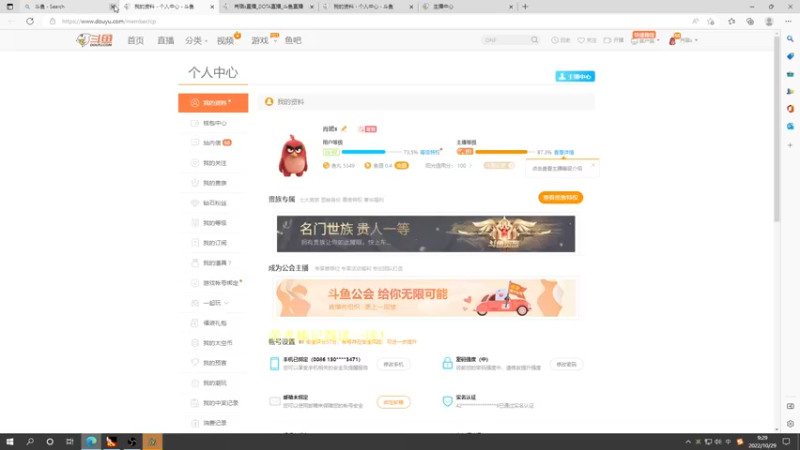The height and width of the screenshot is (450, 800).
Task: Open the 客户端 client dropdown in header
Action: pos(645,40)
